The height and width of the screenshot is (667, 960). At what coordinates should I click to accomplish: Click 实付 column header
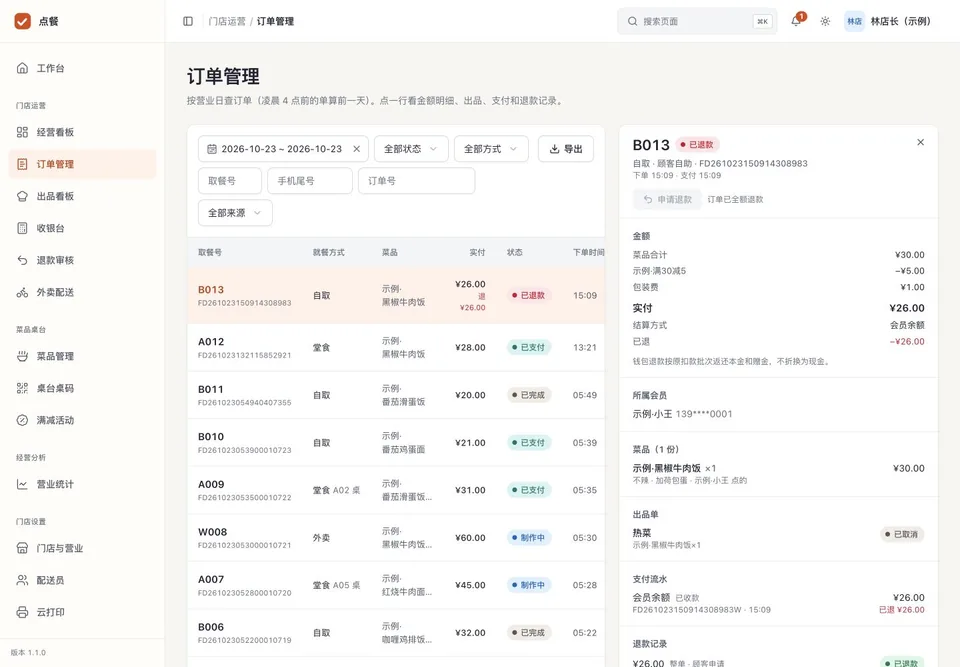[477, 252]
